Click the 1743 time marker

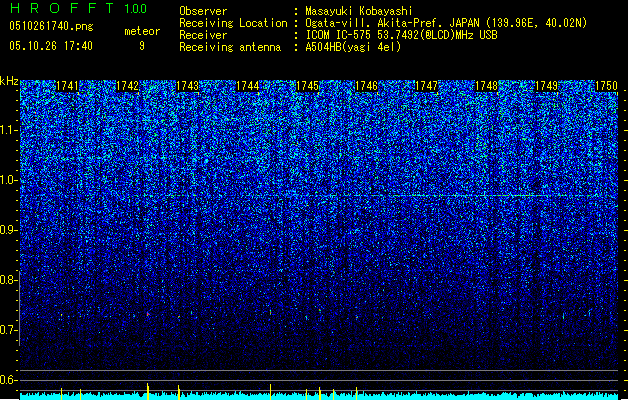point(187,86)
